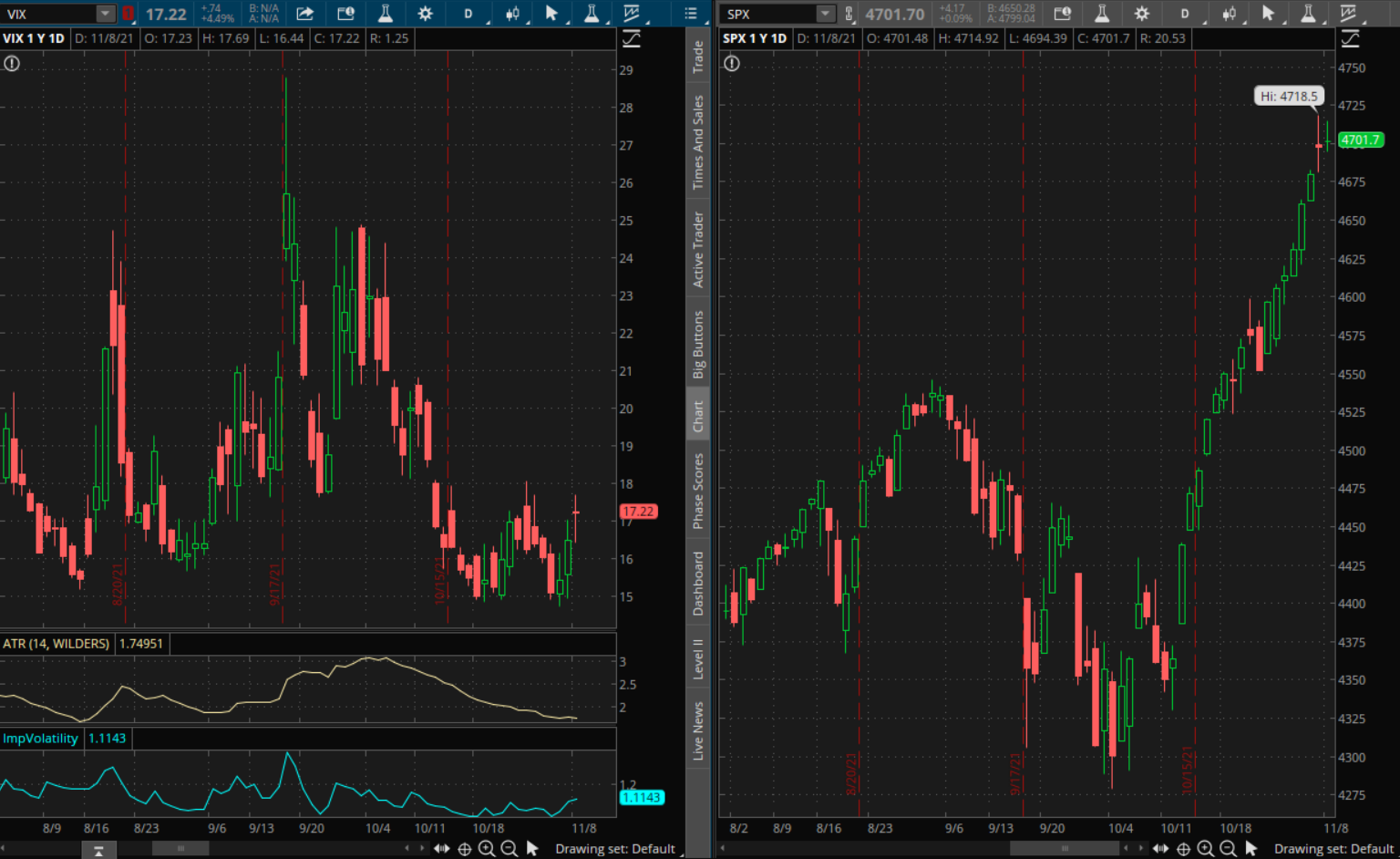Image resolution: width=1400 pixels, height=859 pixels.
Task: Click the ImpVolatility study label
Action: [x=41, y=739]
